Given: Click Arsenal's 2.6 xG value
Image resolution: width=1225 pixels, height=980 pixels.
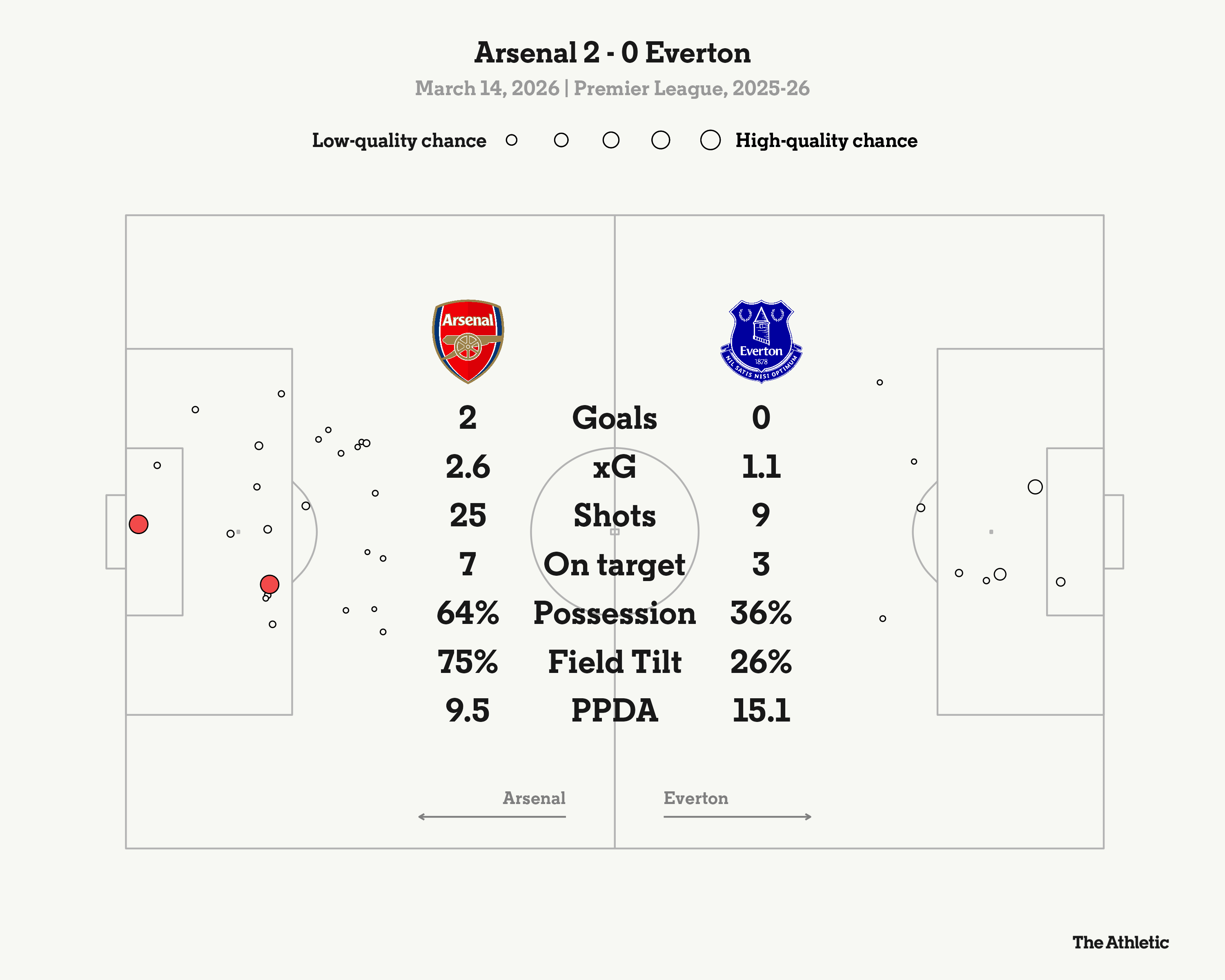Looking at the screenshot, I should (x=468, y=467).
